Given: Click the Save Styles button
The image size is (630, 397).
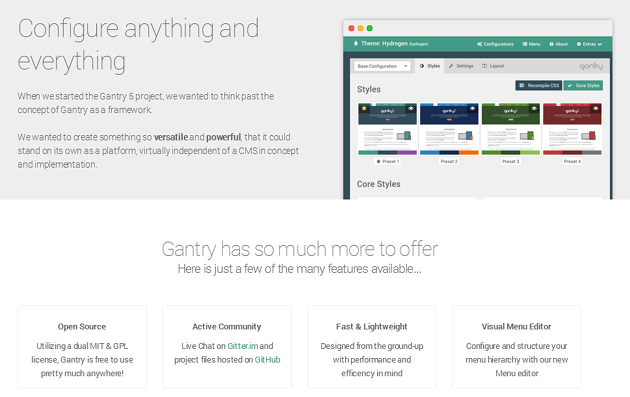Looking at the screenshot, I should (583, 85).
